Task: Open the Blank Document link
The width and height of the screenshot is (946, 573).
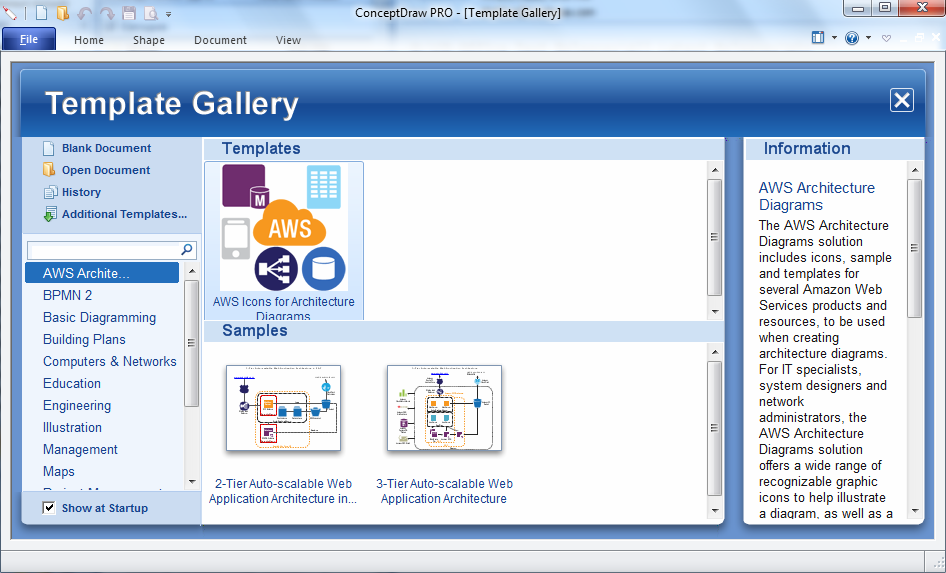Action: click(106, 148)
